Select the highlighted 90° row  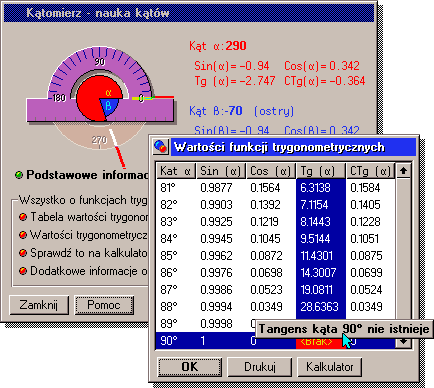(x=276, y=341)
